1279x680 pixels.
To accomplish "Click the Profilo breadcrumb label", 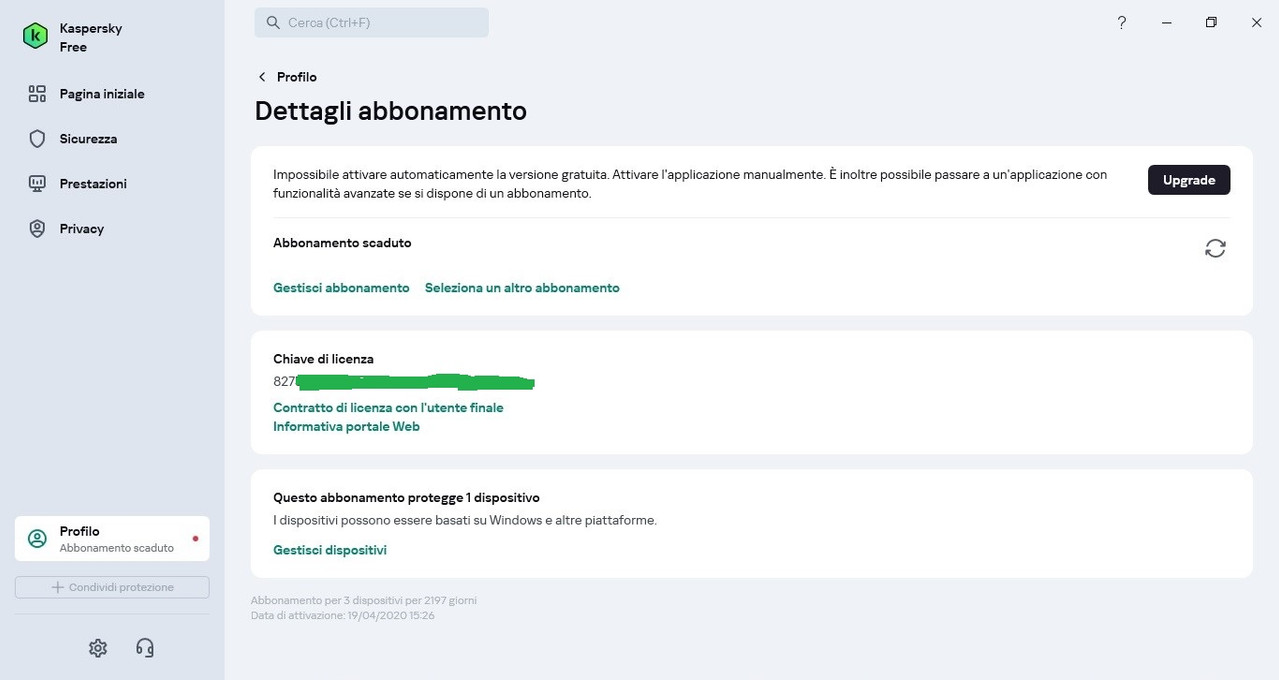I will [x=297, y=77].
